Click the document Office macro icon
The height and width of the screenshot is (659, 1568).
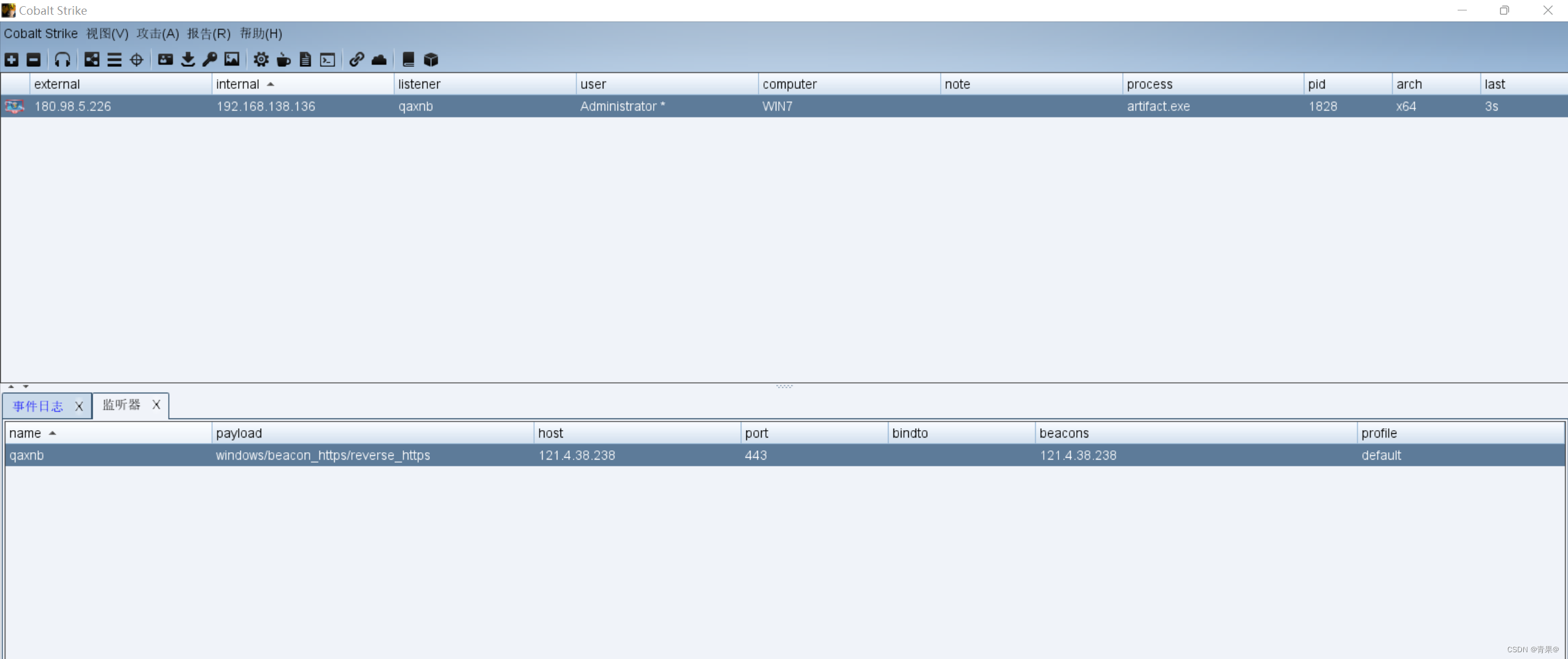(x=305, y=60)
